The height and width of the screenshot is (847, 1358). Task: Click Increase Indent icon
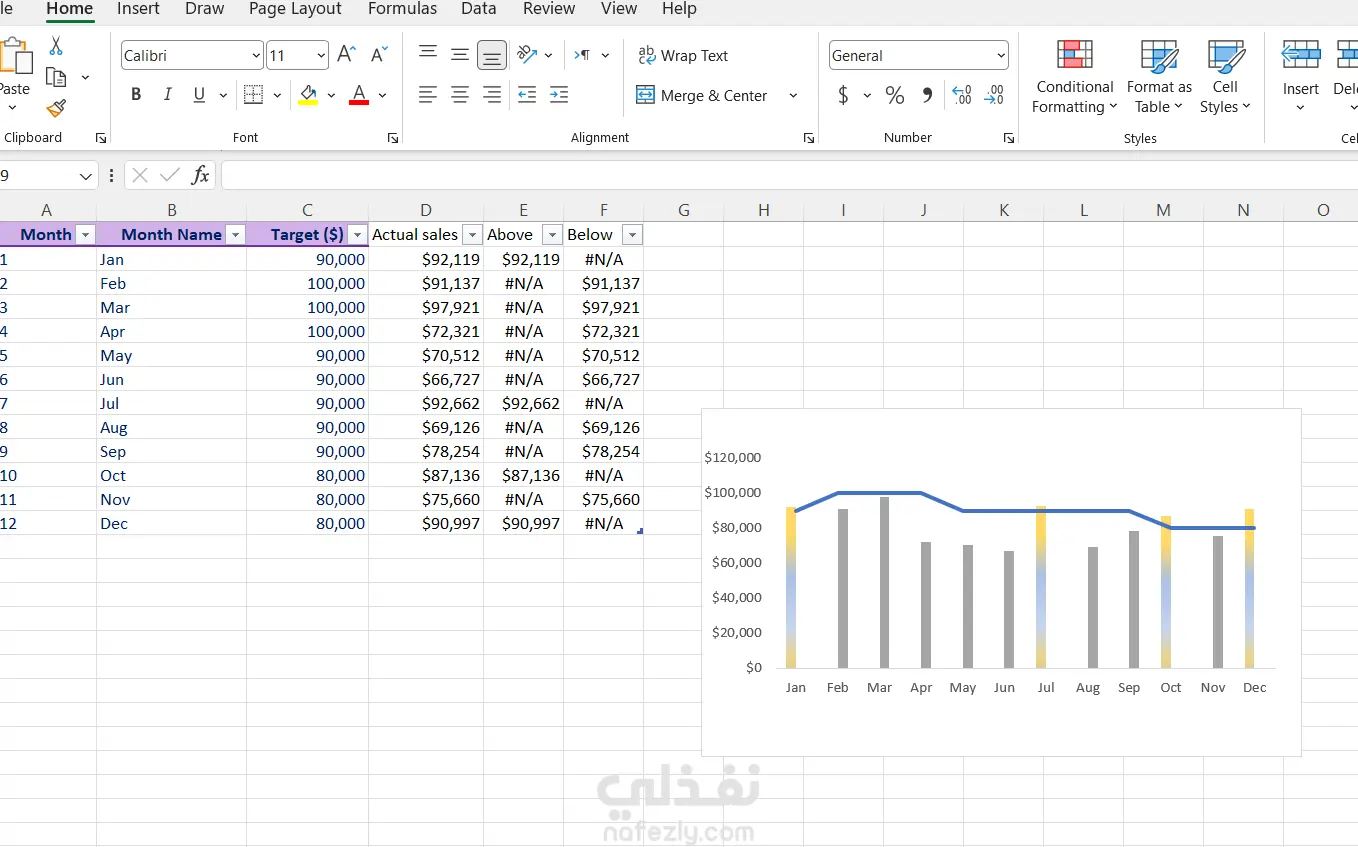pos(559,95)
